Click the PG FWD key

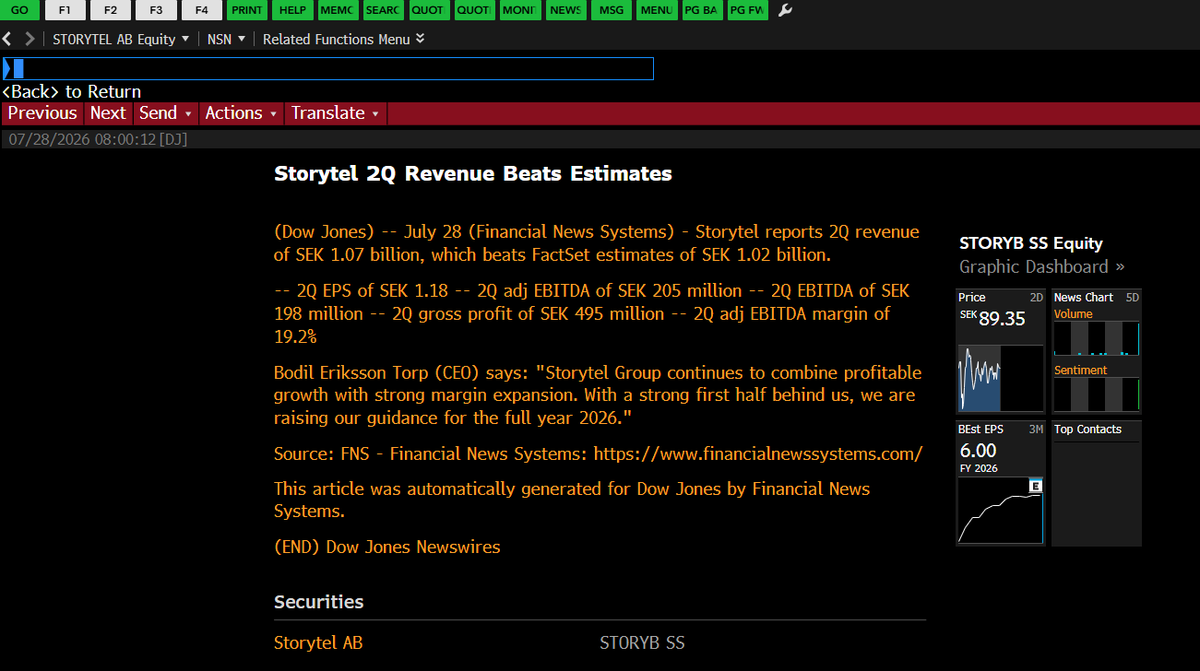click(747, 10)
